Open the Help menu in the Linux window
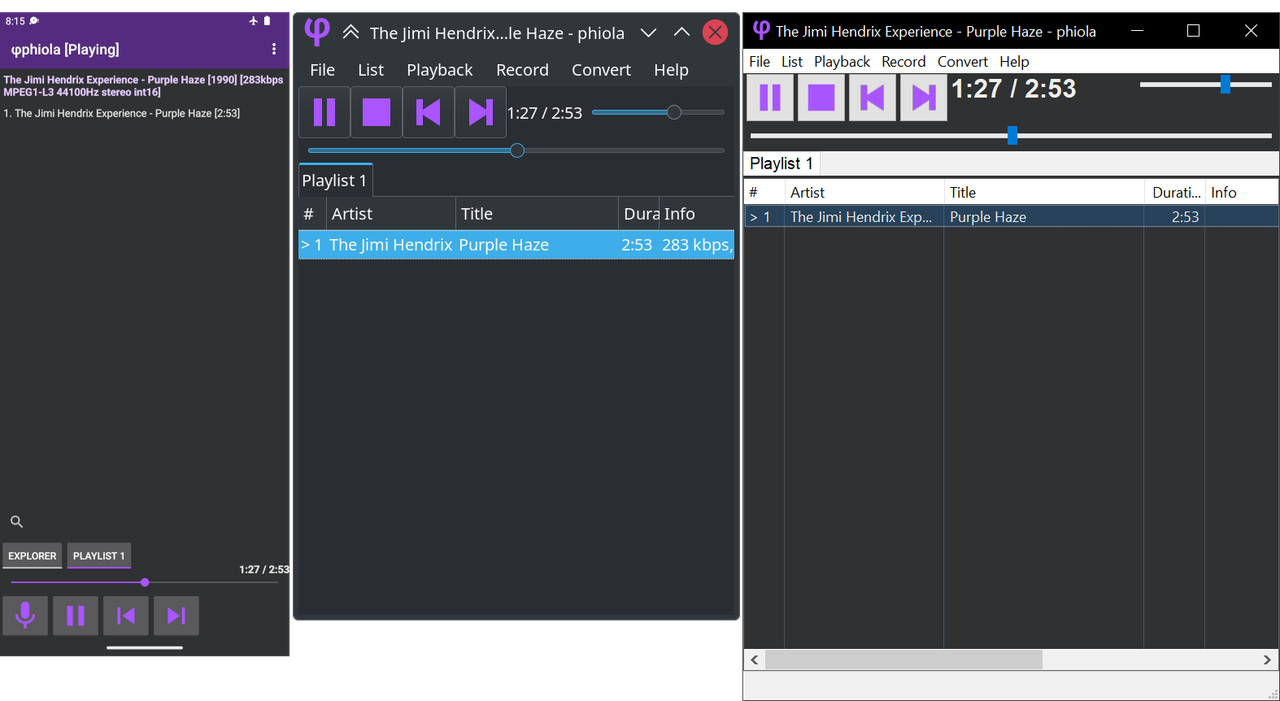 [x=671, y=70]
